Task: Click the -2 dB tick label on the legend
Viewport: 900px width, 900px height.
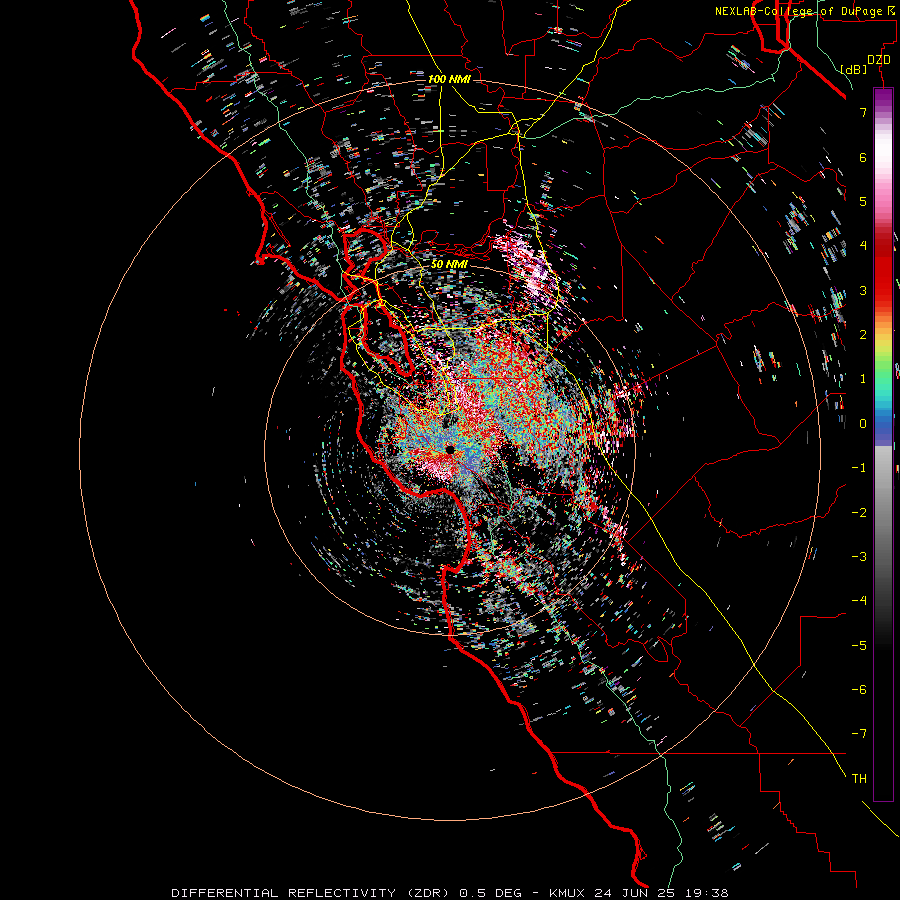Action: pyautogui.click(x=859, y=513)
